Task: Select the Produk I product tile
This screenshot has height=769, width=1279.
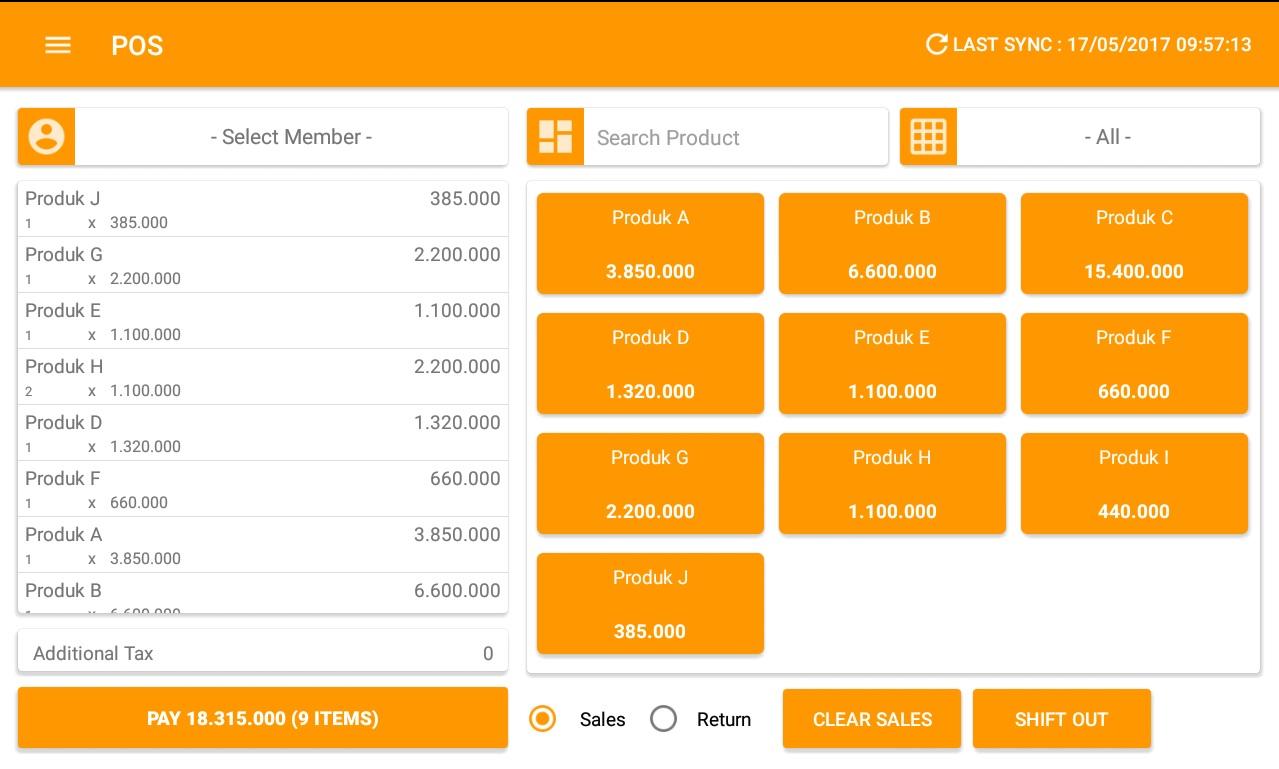Action: click(x=1134, y=484)
